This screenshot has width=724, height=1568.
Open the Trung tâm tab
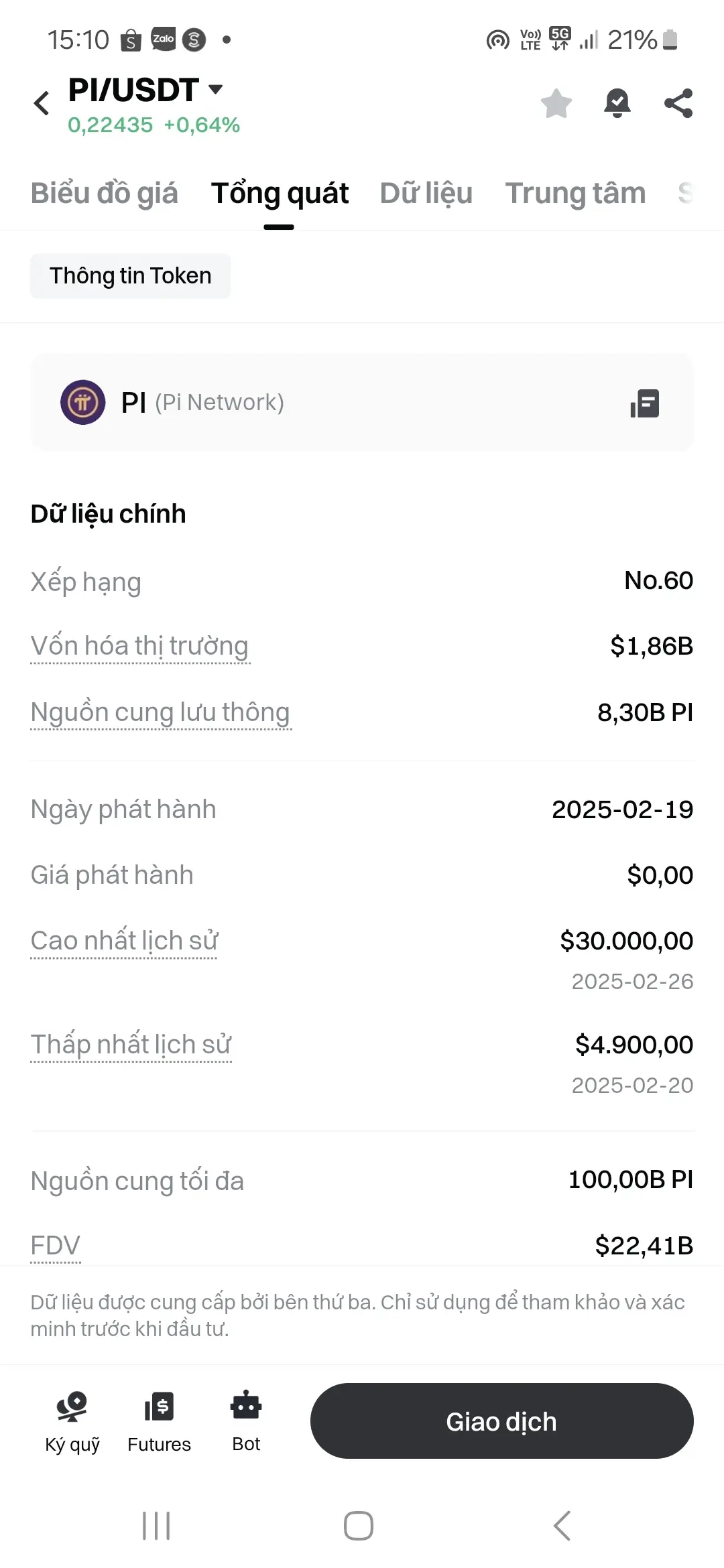pyautogui.click(x=576, y=193)
